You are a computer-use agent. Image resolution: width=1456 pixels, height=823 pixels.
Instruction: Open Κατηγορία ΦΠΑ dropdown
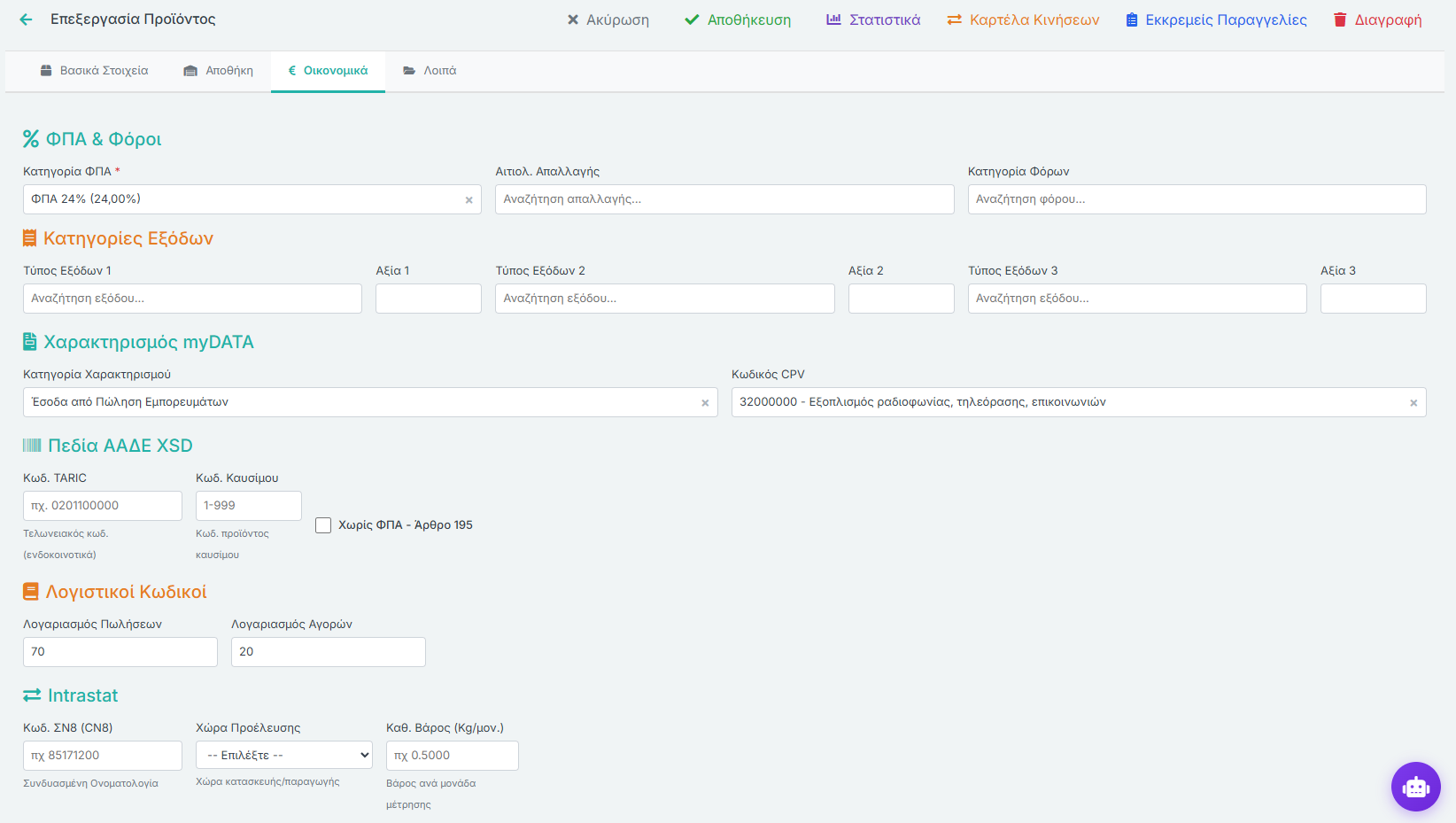pos(252,199)
